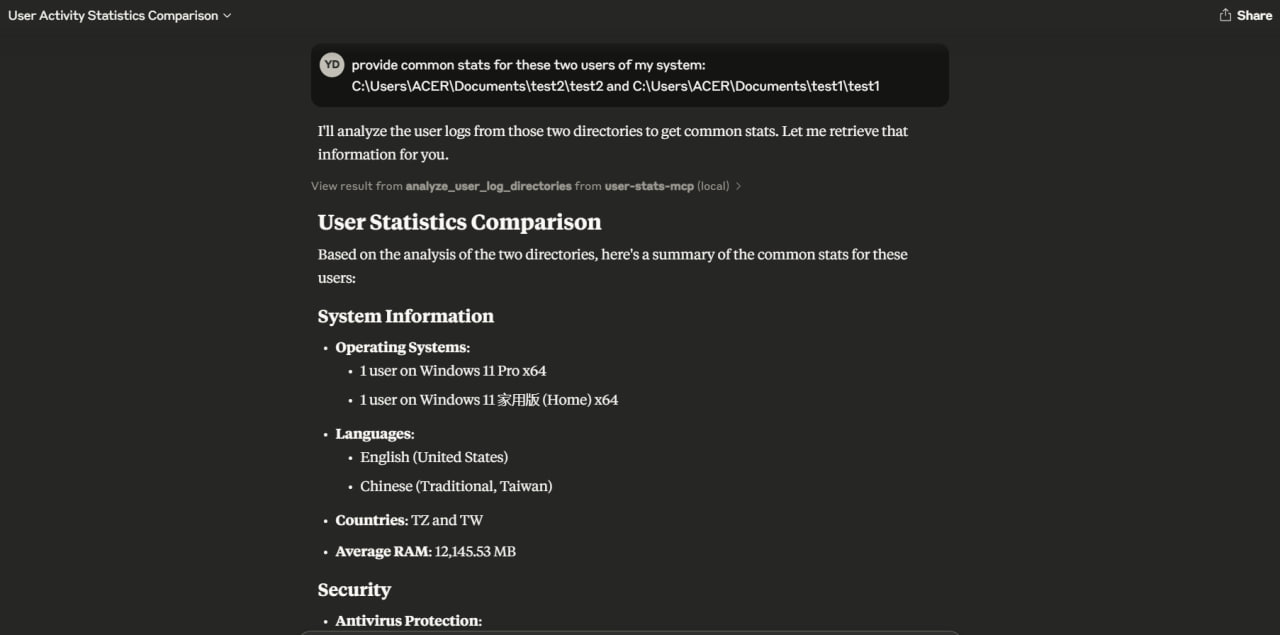Click the "Antivirus Protection" bullet label
1280x635 pixels.
pos(408,621)
